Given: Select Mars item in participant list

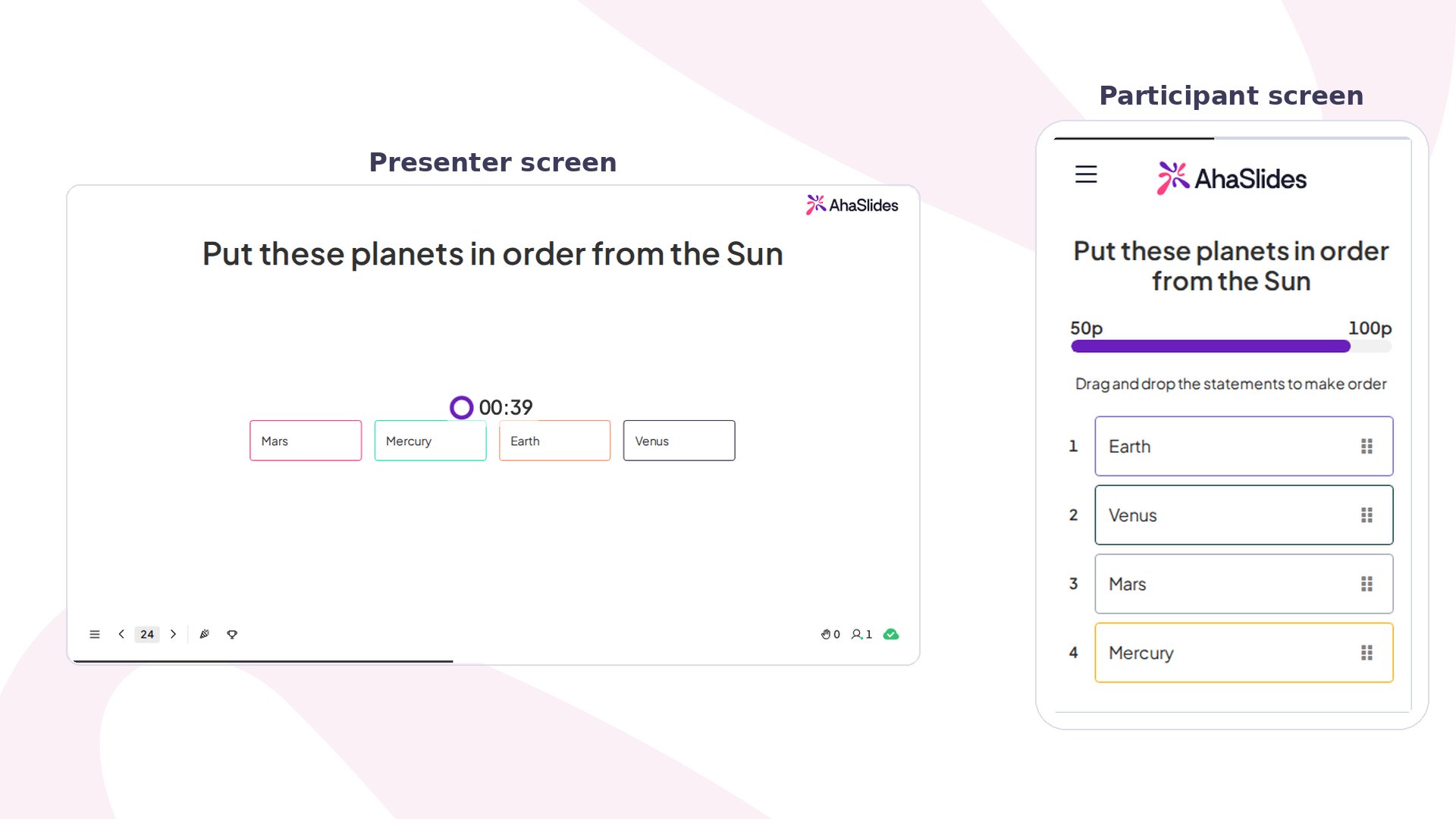Looking at the screenshot, I should tap(1244, 584).
